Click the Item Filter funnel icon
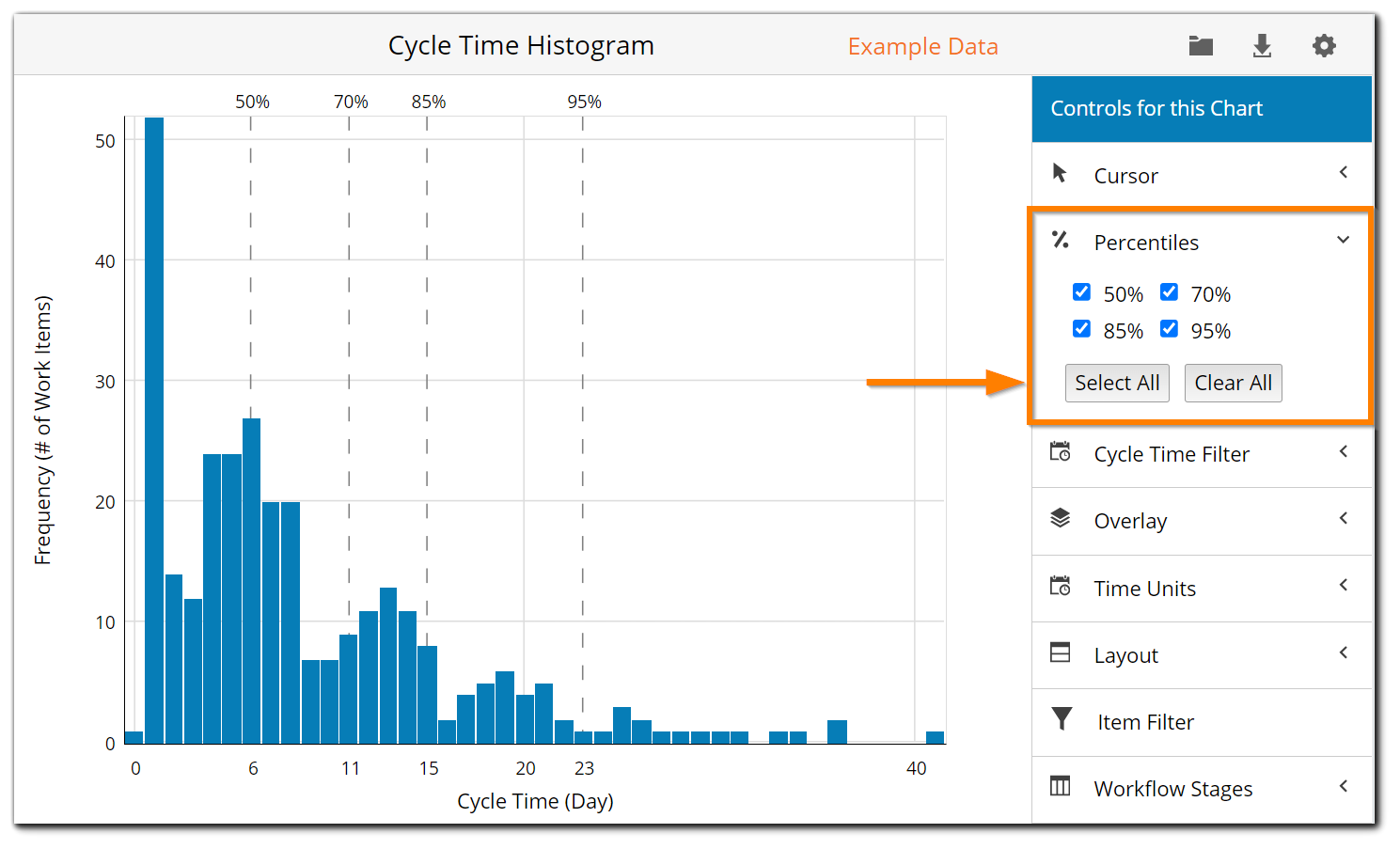The width and height of the screenshot is (1400, 849). [x=1061, y=720]
